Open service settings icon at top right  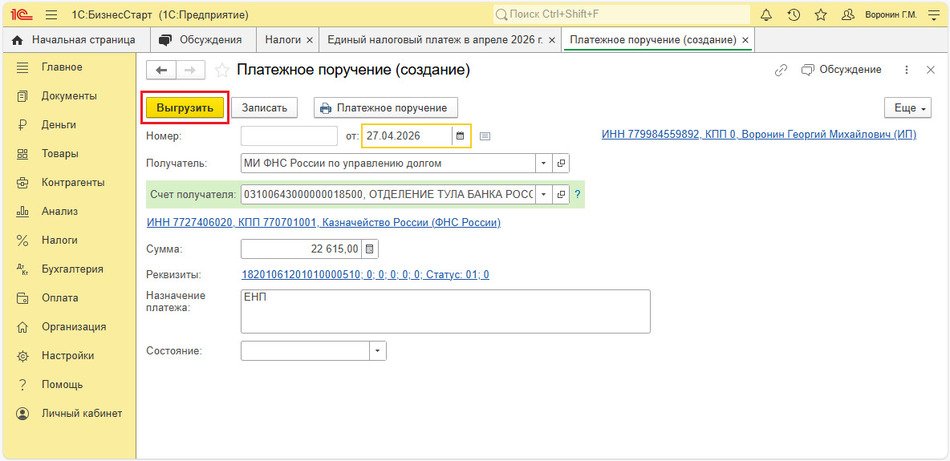933,15
